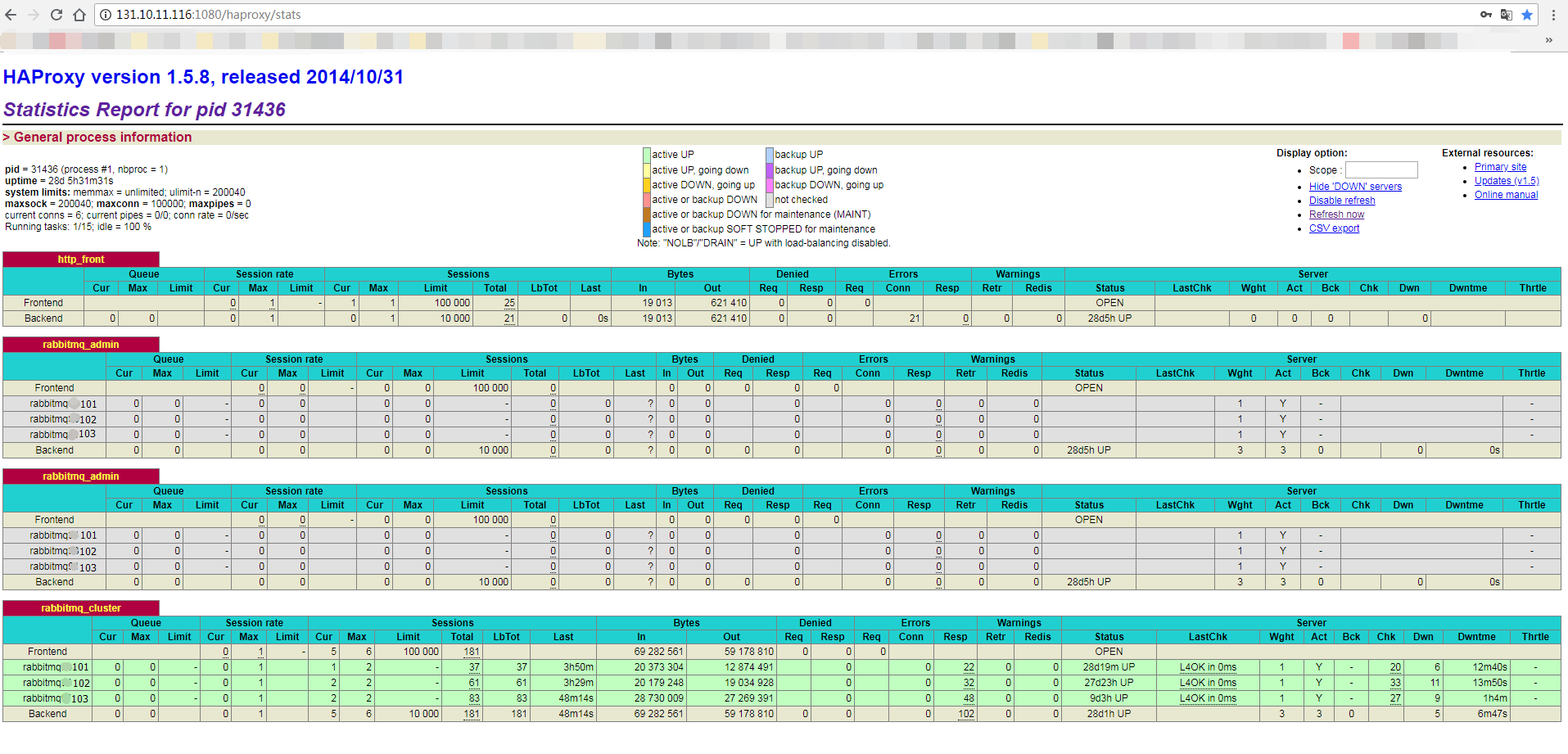This screenshot has width=1568, height=754.
Task: Click the not checked legend swatch
Action: [770, 200]
